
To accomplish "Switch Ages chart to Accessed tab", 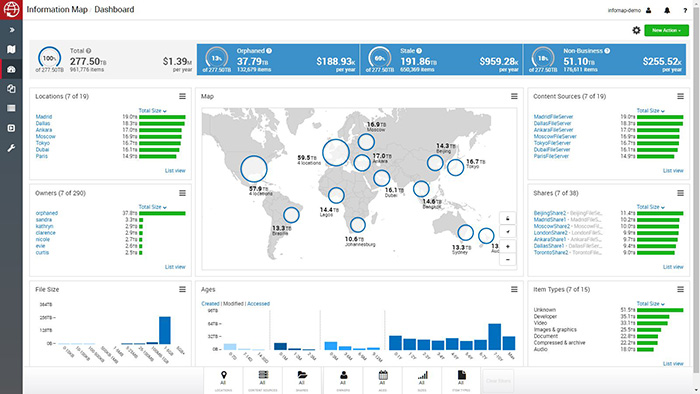I will click(258, 304).
